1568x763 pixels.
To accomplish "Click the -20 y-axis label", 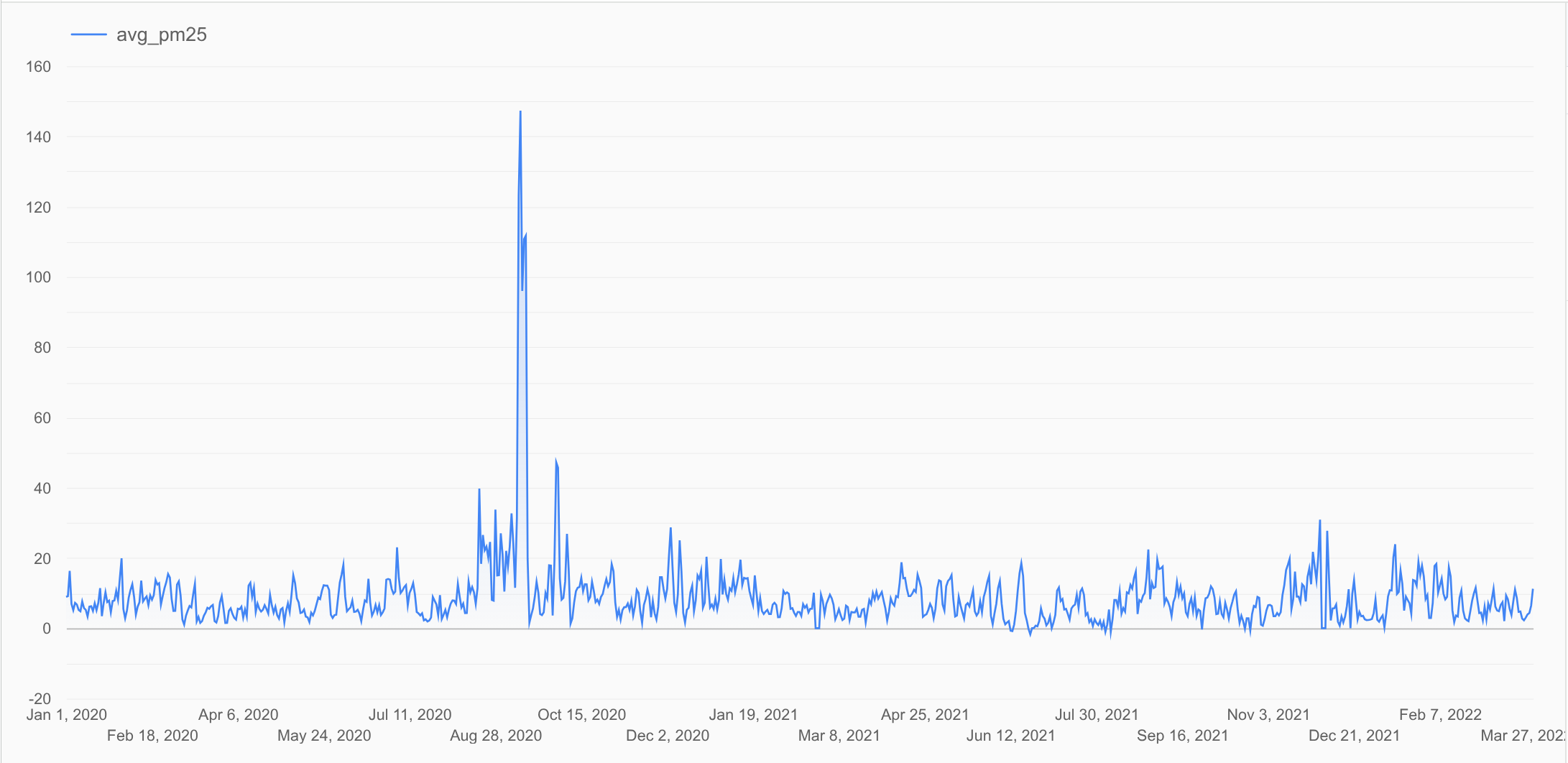I will point(40,699).
